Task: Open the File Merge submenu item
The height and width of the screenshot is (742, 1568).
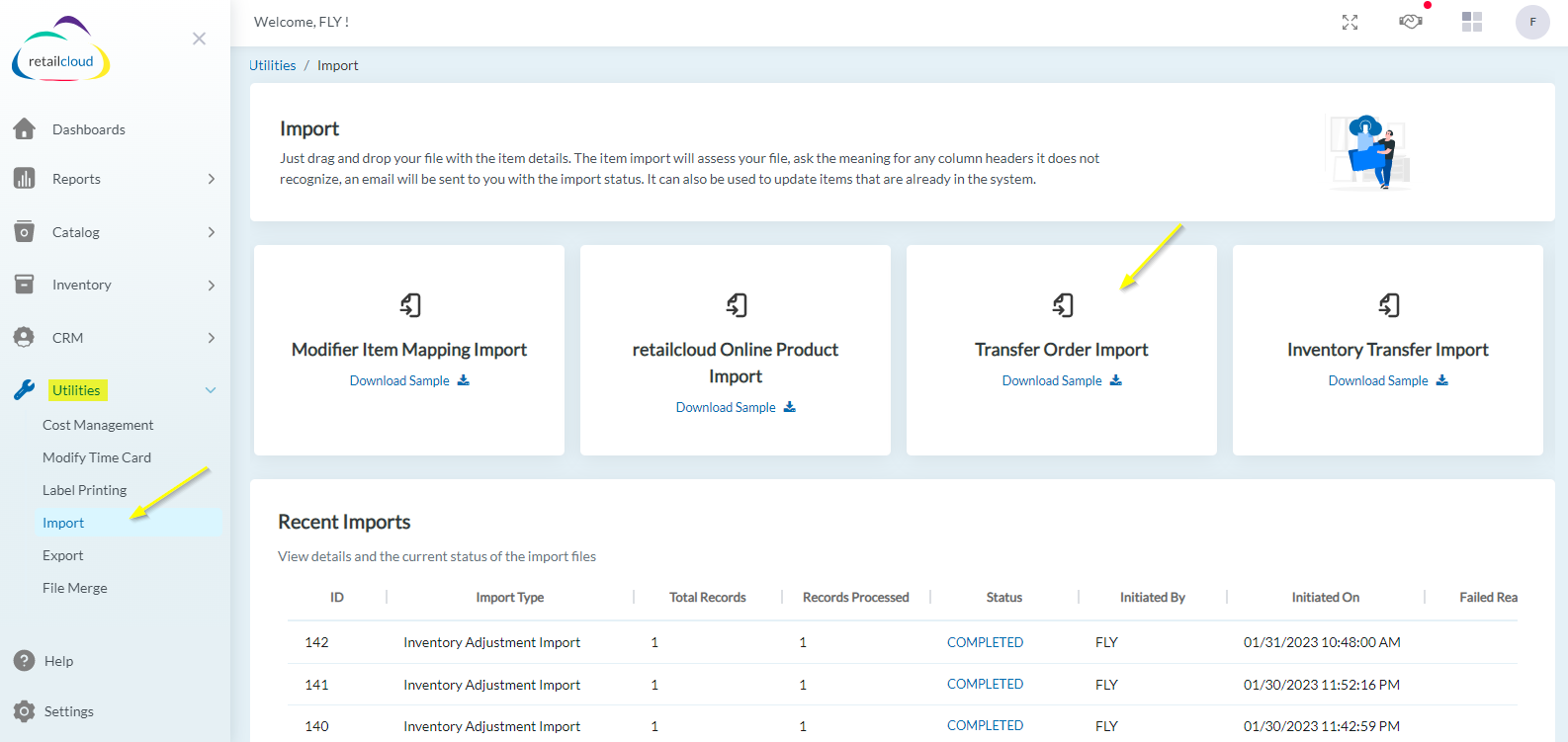Action: [74, 588]
